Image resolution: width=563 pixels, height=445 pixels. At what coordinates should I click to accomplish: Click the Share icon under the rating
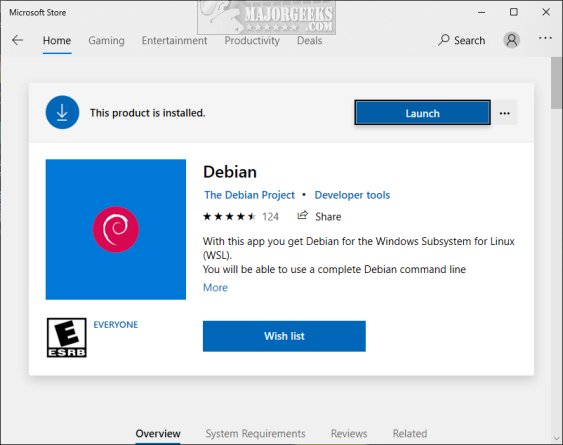302,215
